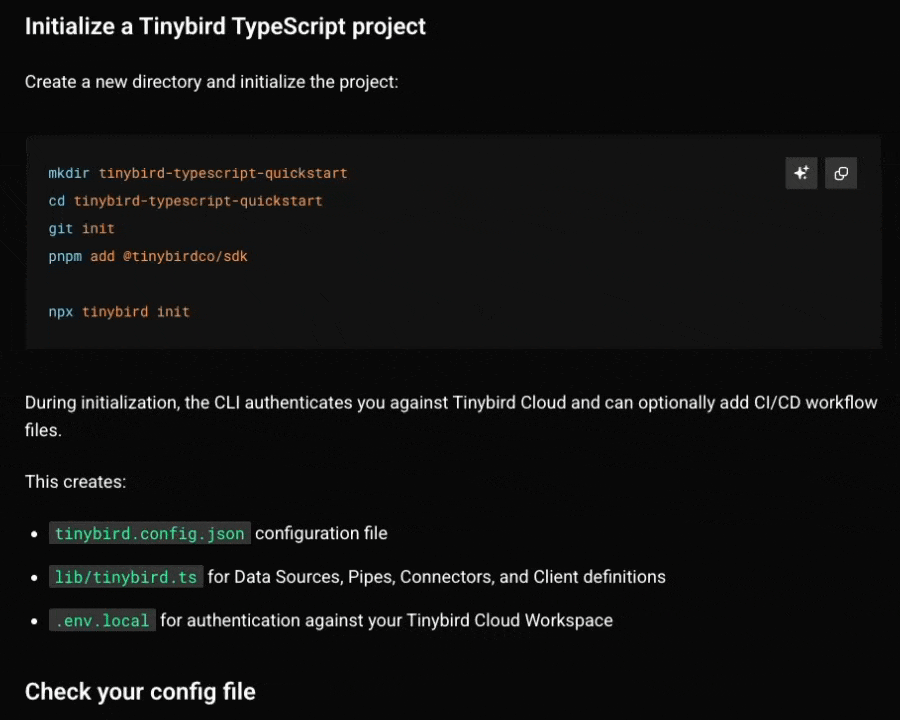900x720 pixels.
Task: Click the 'cd tinybird-typescript-quickstart' code line
Action: (x=185, y=201)
